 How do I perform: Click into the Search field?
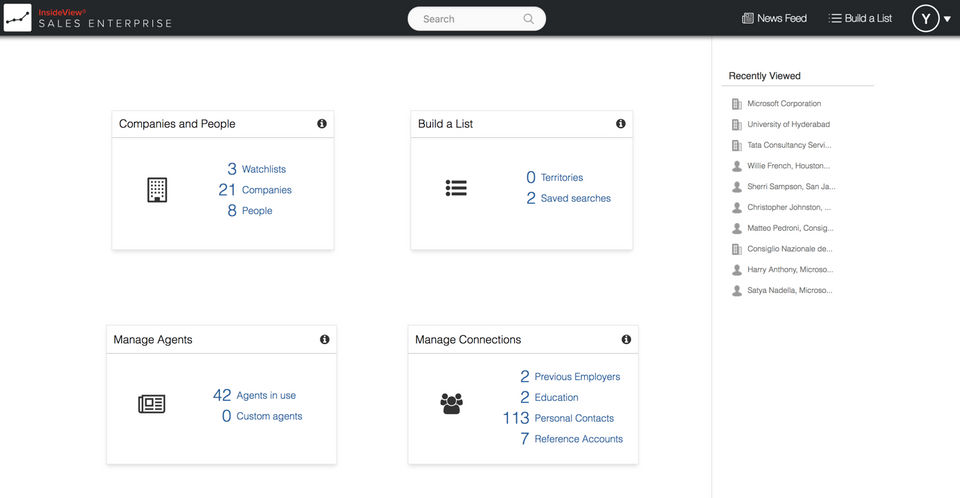click(x=465, y=19)
